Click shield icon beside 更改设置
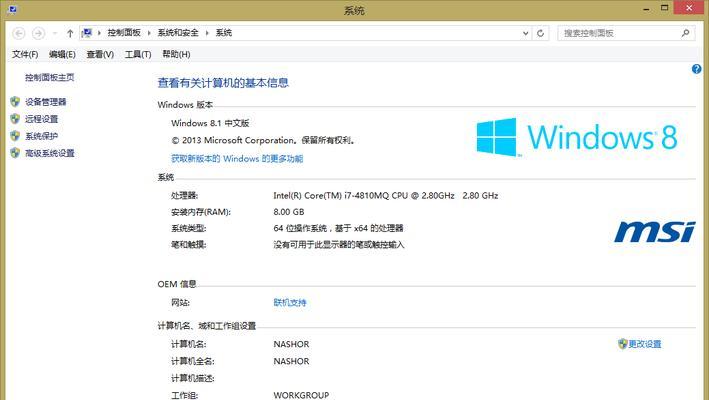This screenshot has height=400, width=709. coord(623,344)
